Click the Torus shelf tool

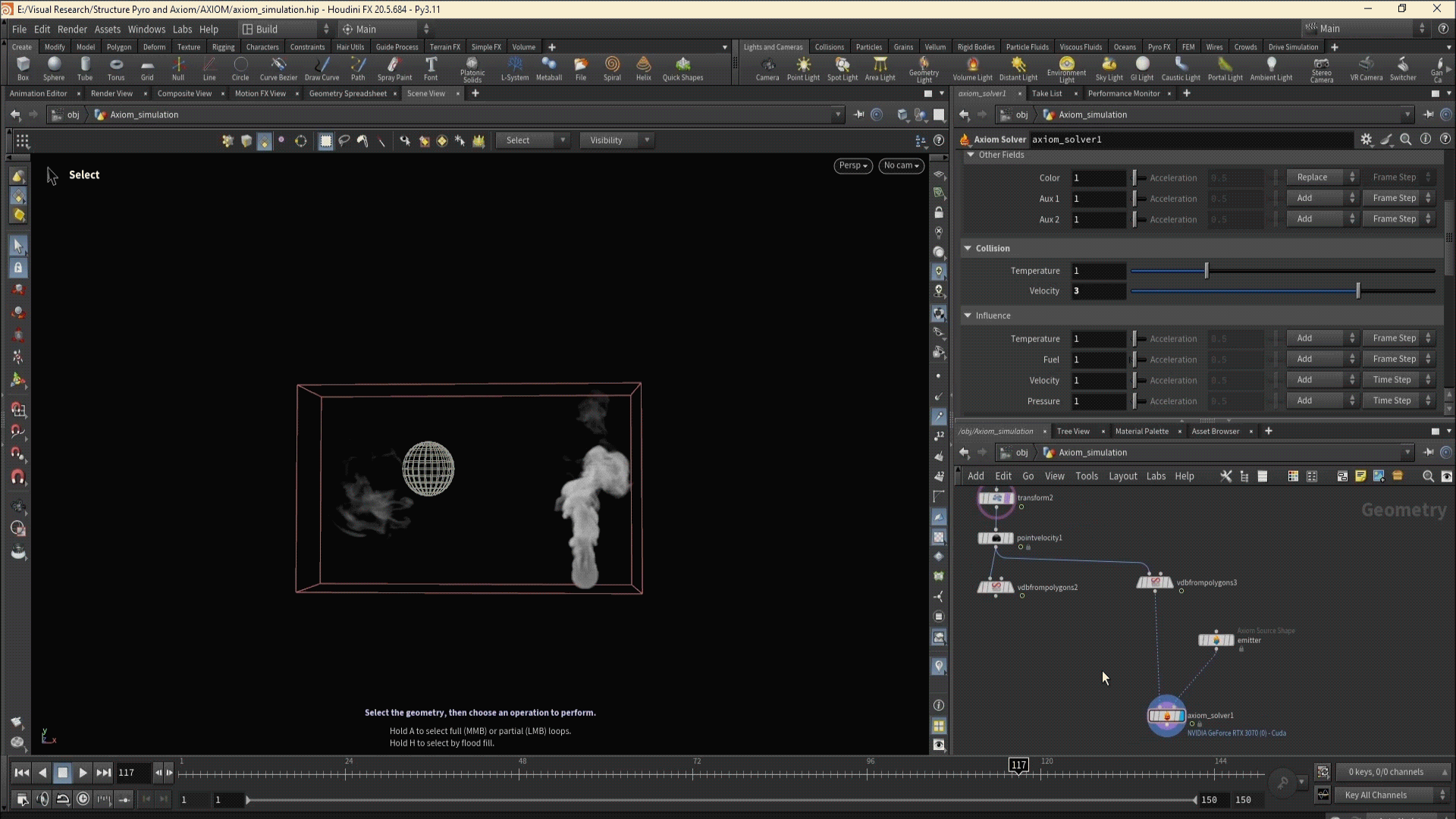[x=116, y=67]
